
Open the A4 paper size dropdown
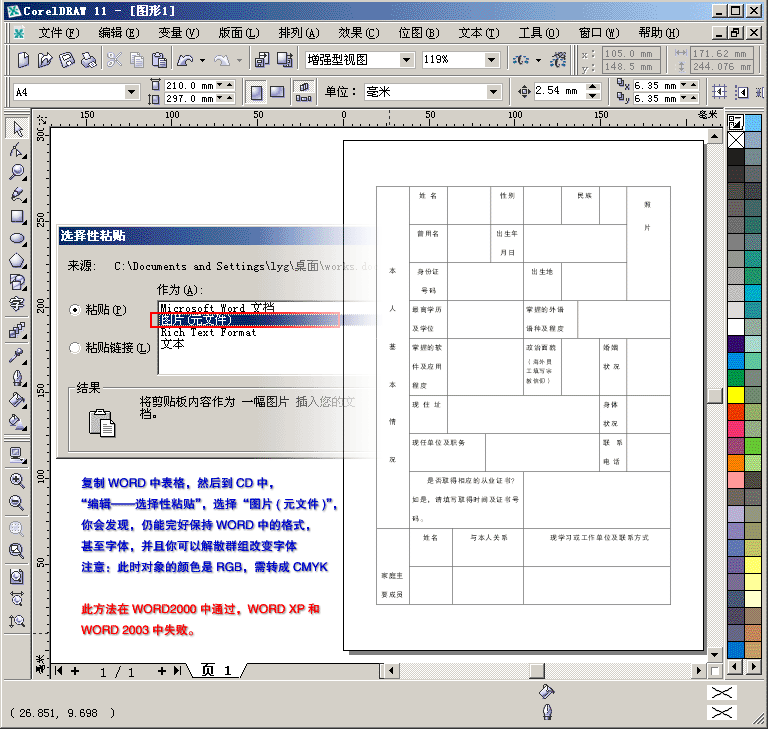click(131, 92)
